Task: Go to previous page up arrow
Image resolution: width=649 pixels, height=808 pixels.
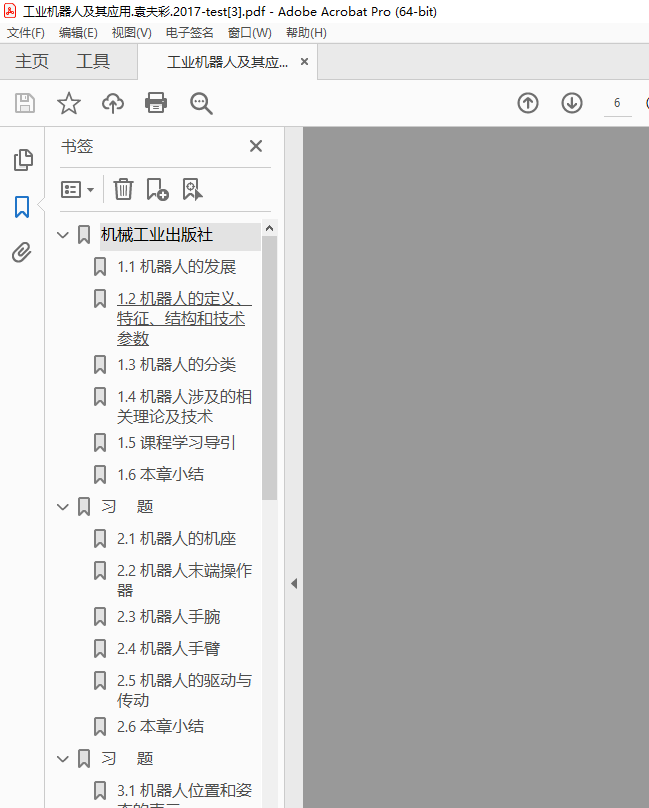Action: point(527,103)
